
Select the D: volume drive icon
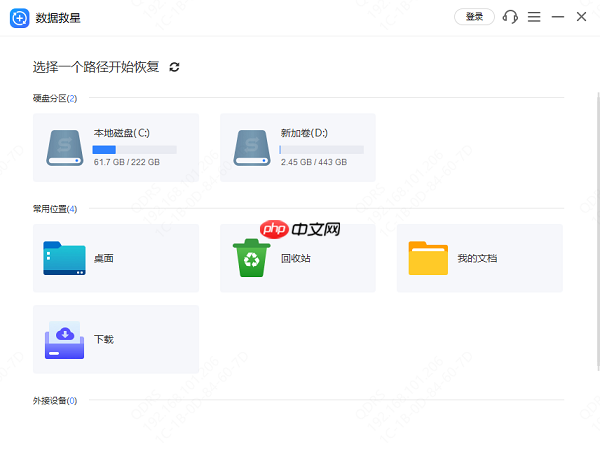point(253,147)
